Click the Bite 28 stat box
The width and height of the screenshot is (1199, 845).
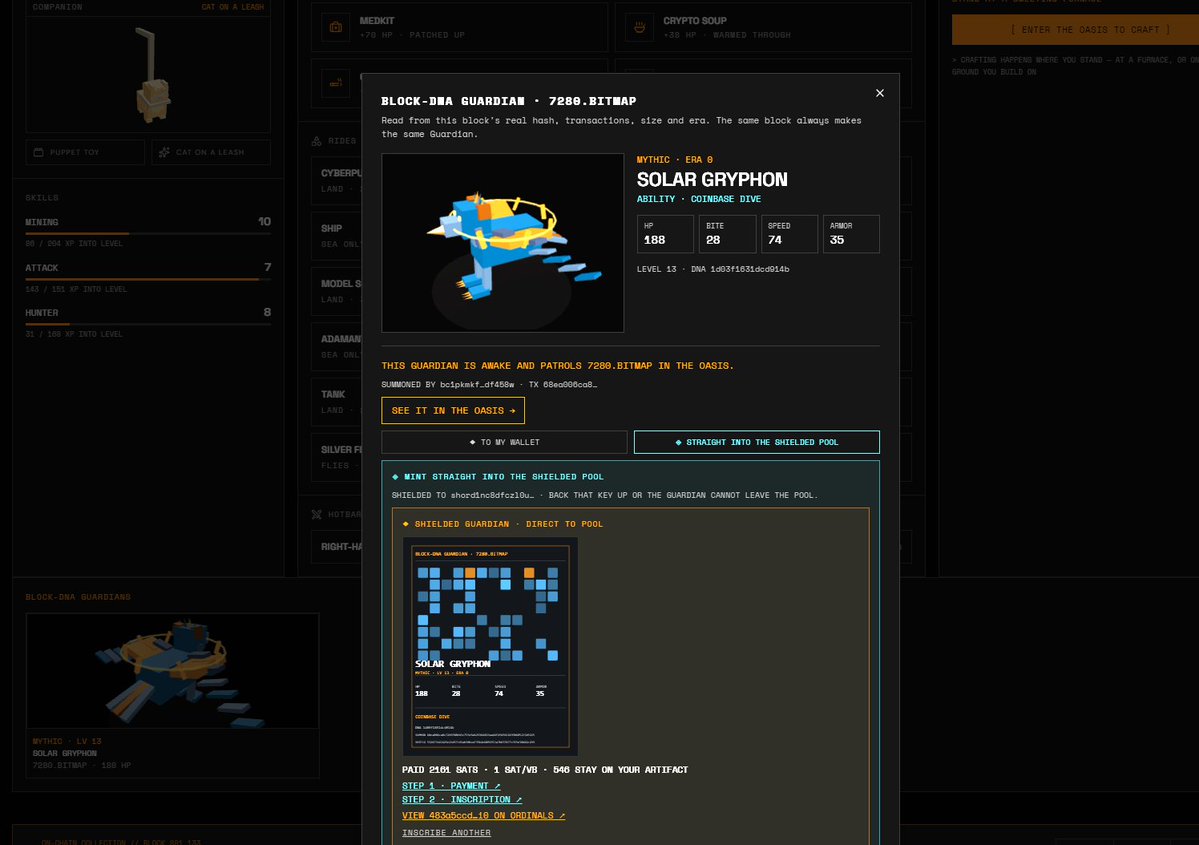point(727,234)
